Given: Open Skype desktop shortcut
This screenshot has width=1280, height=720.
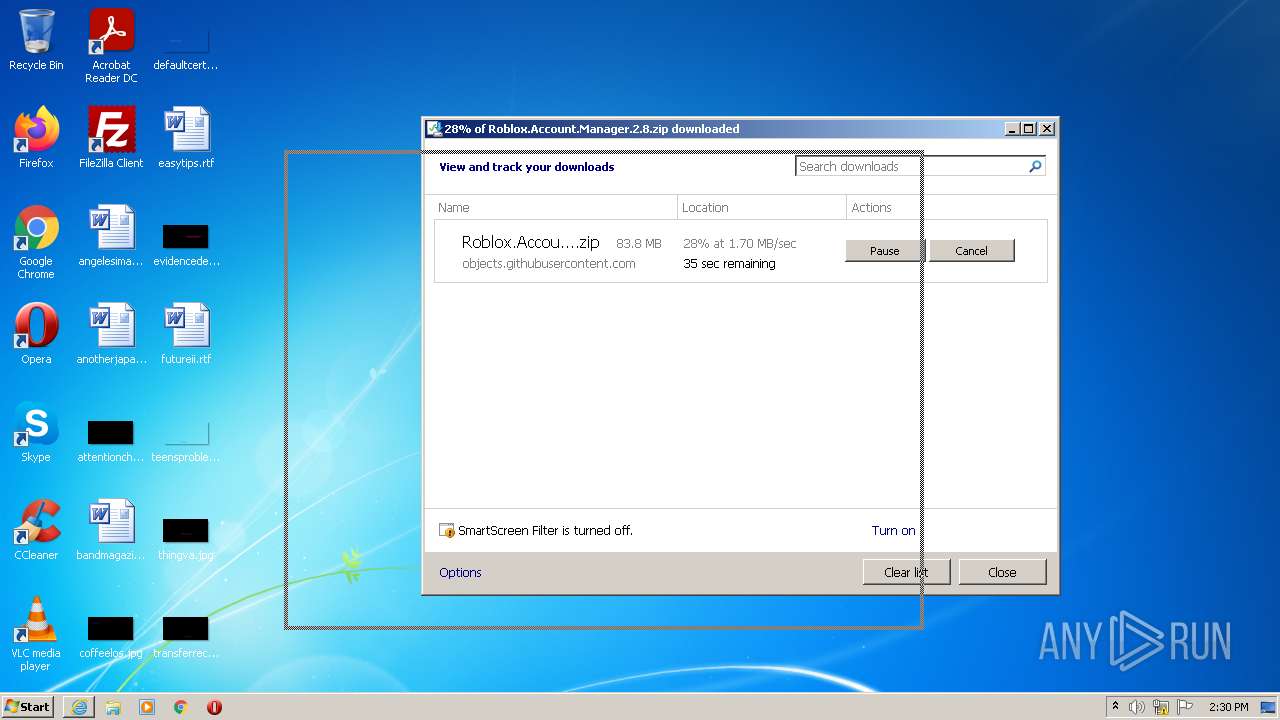Looking at the screenshot, I should 36,432.
